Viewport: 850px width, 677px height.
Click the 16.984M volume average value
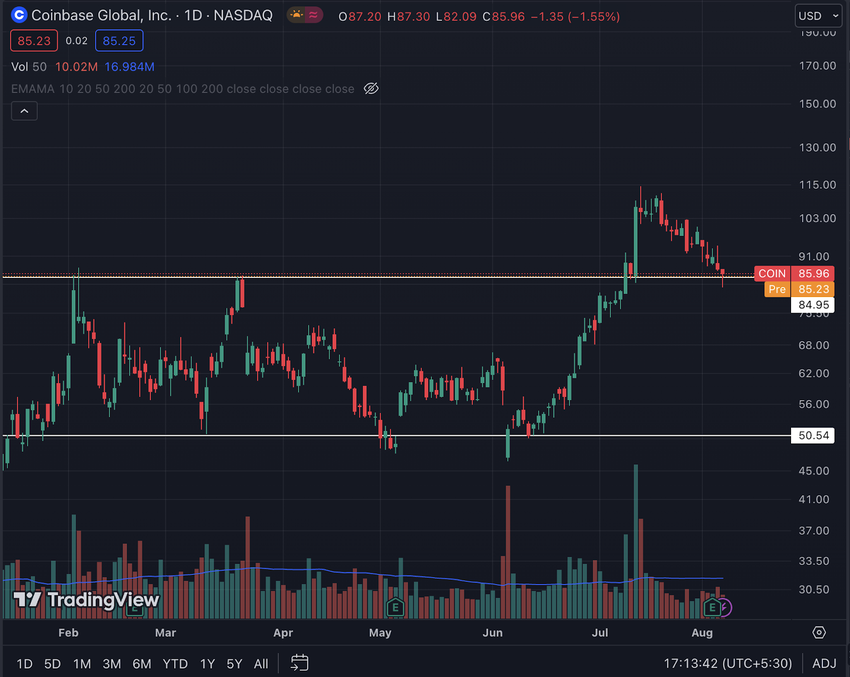pyautogui.click(x=130, y=67)
